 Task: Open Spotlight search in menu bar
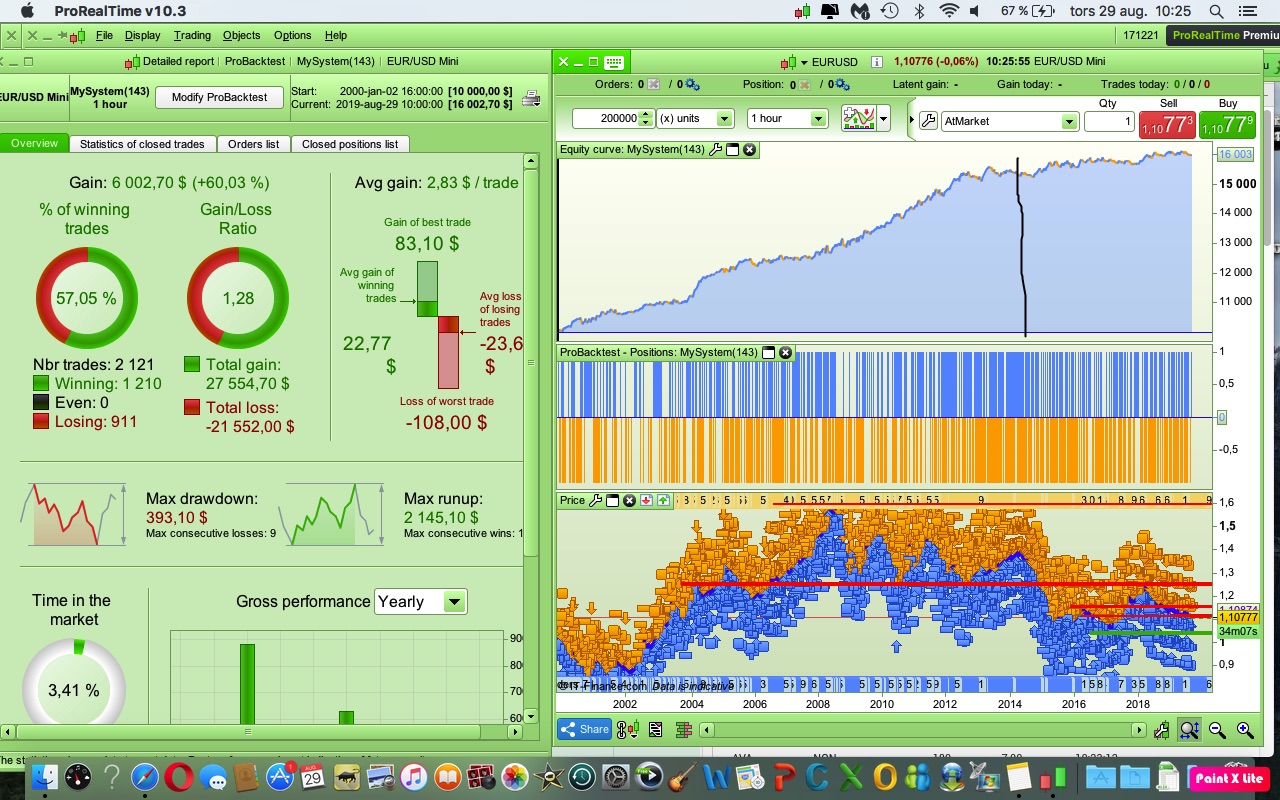pos(1216,11)
